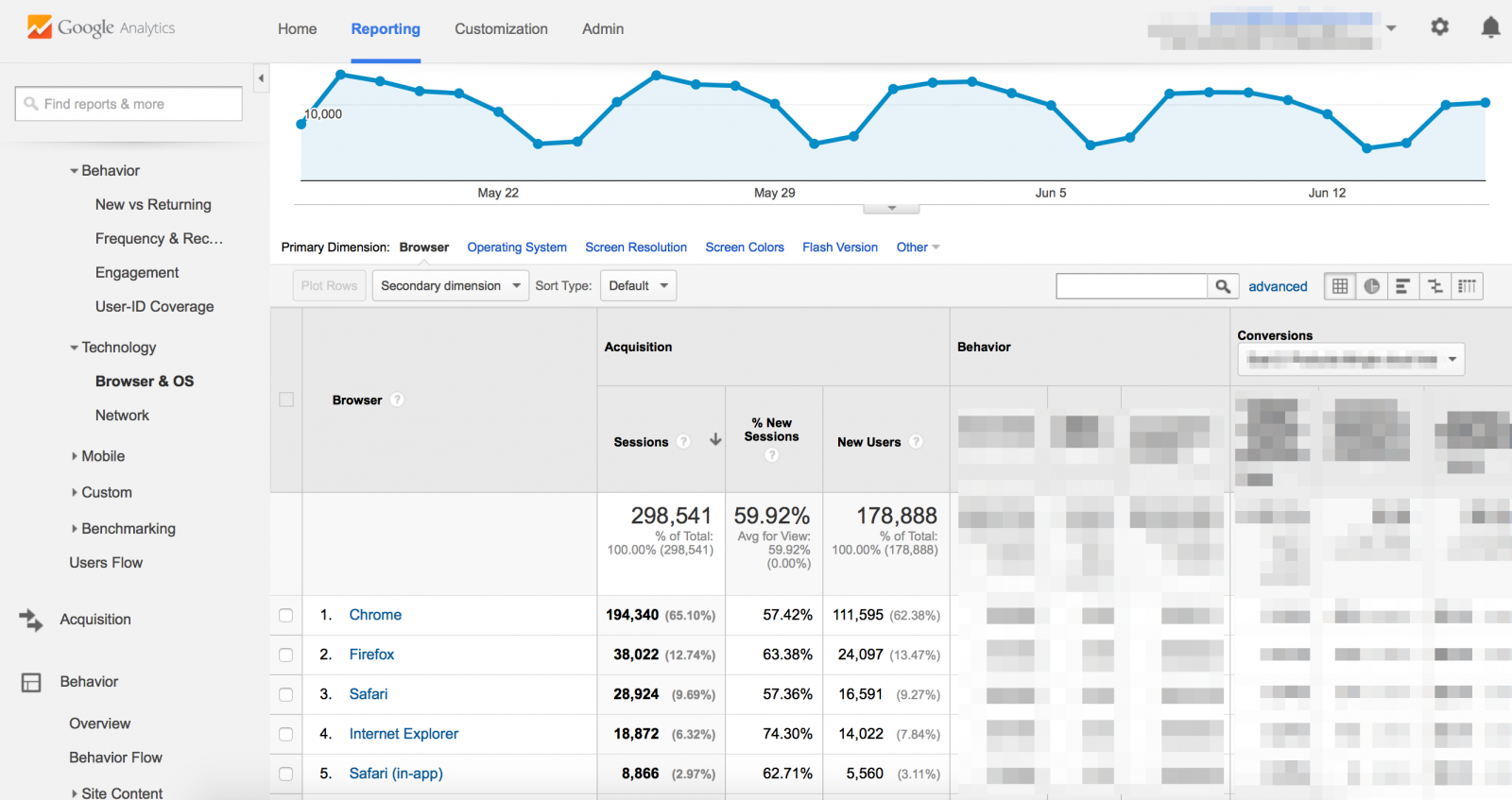Go to the Home tab
Screen dimensions: 1512x800
(297, 29)
